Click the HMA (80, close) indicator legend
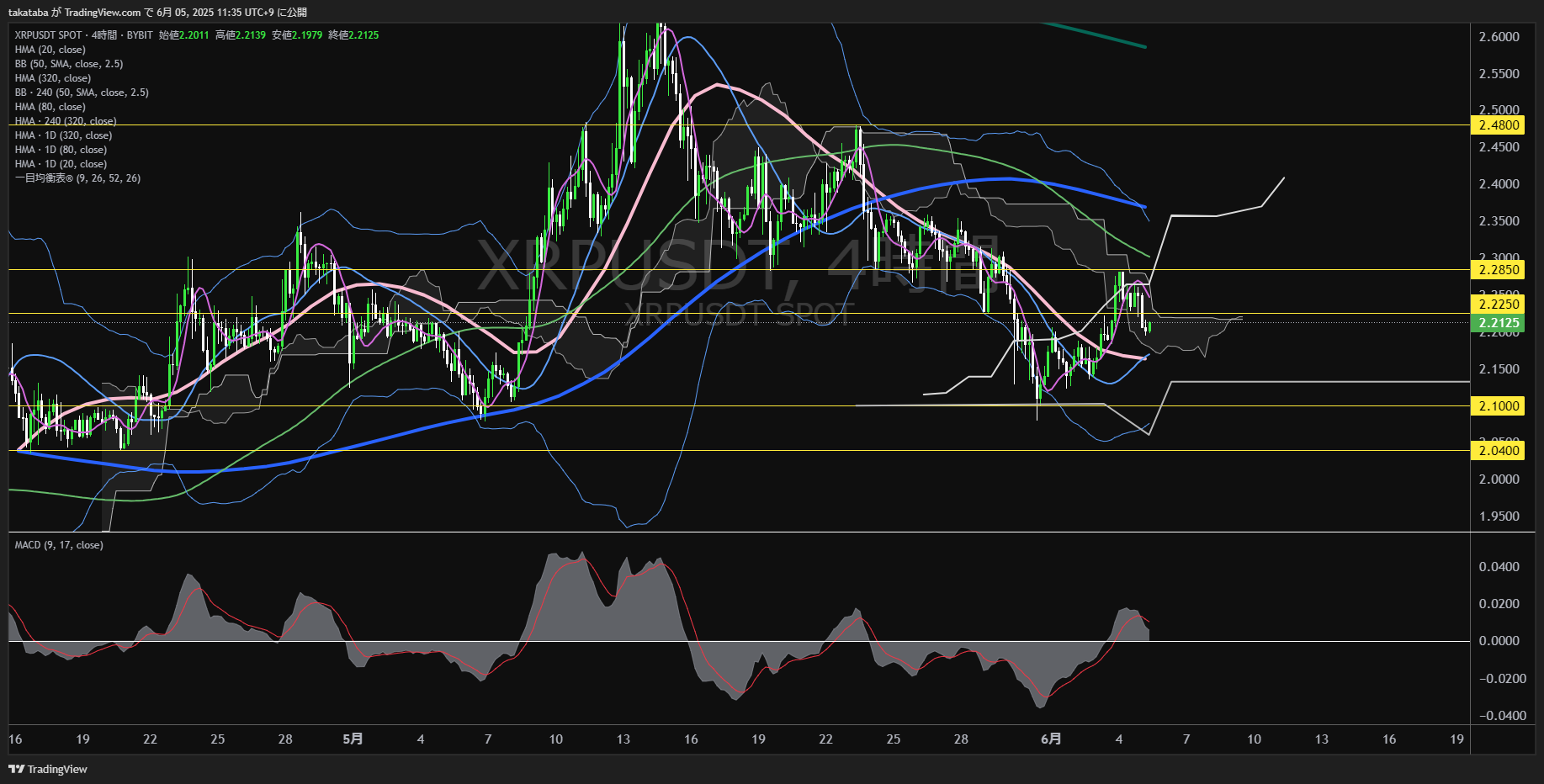Screen dimensions: 1544x784 click(50, 107)
